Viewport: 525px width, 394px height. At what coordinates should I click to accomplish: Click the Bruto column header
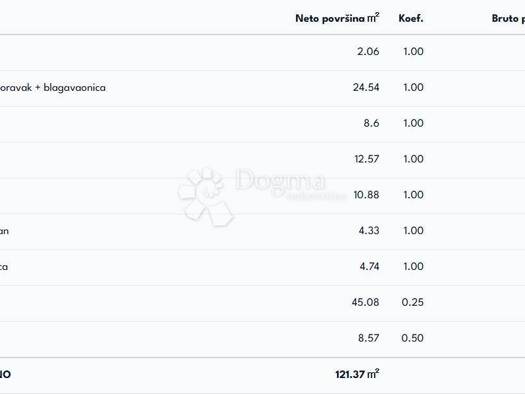[x=508, y=18]
